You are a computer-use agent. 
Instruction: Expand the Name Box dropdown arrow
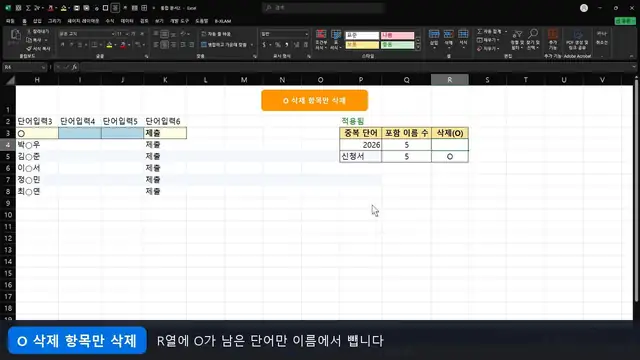click(x=43, y=67)
